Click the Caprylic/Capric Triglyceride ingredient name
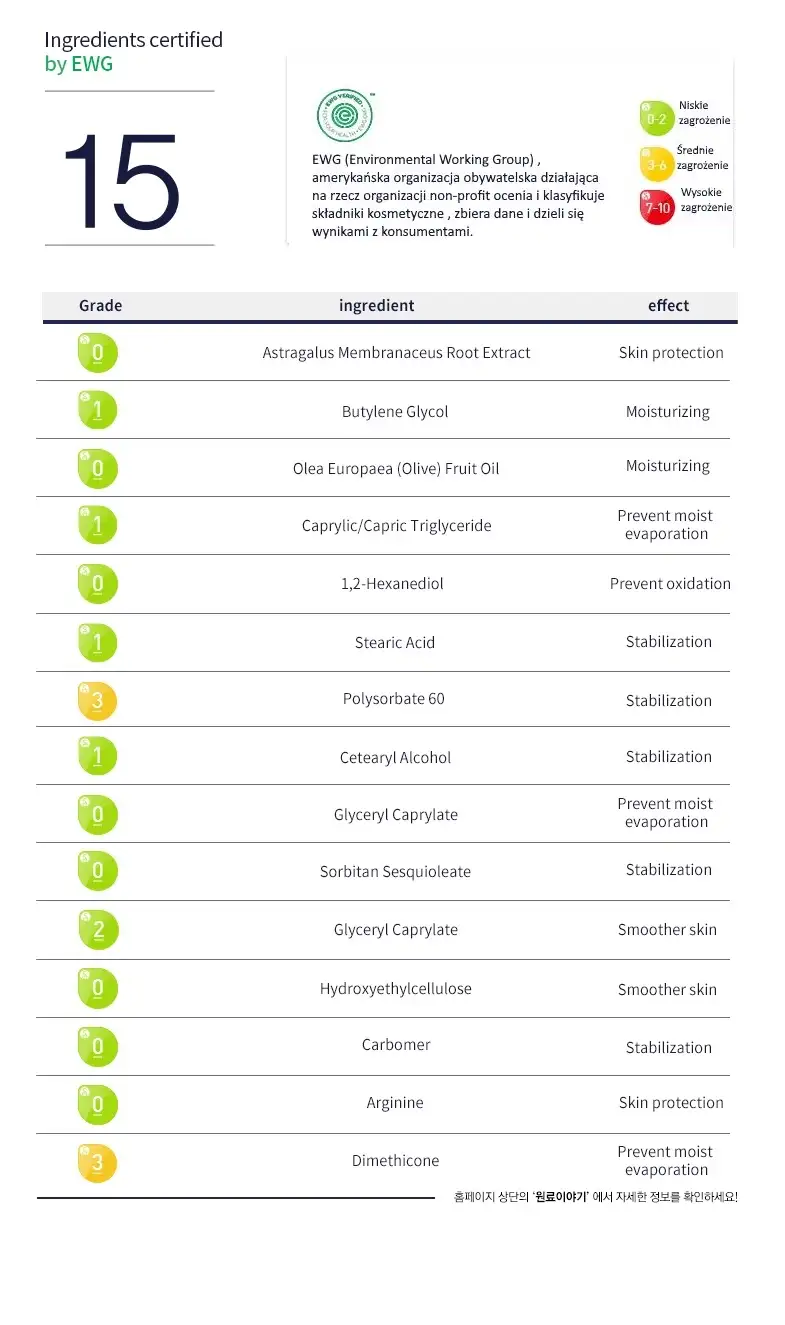The width and height of the screenshot is (785, 1325). coord(396,526)
